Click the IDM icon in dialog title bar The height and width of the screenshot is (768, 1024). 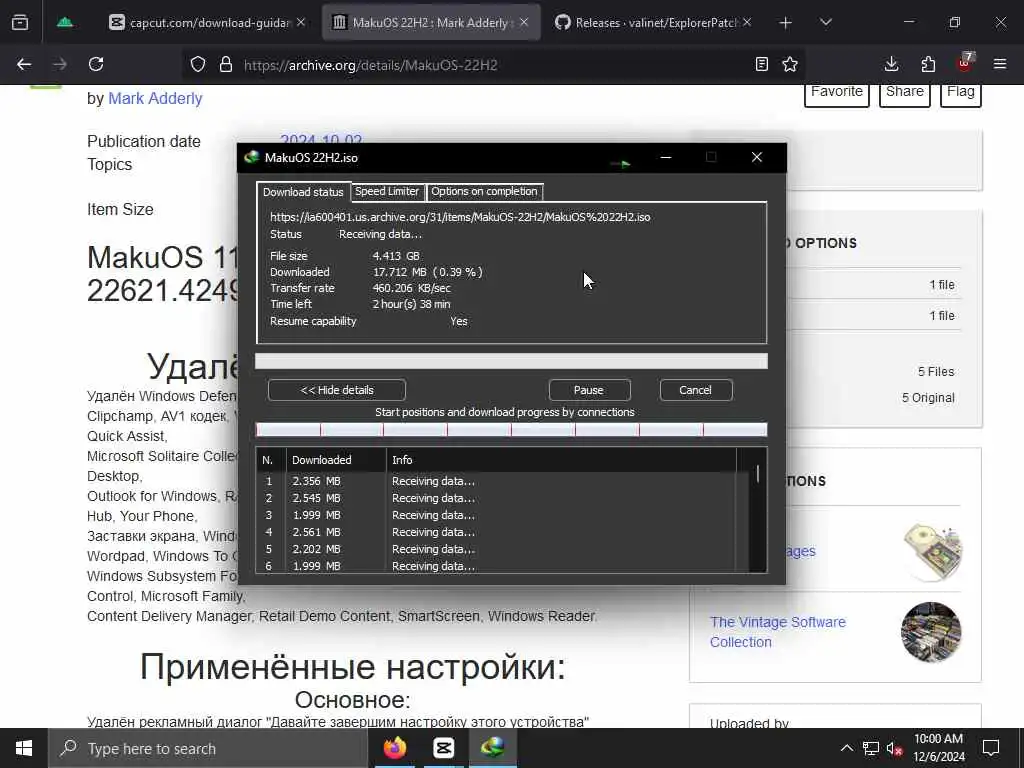tap(251, 157)
